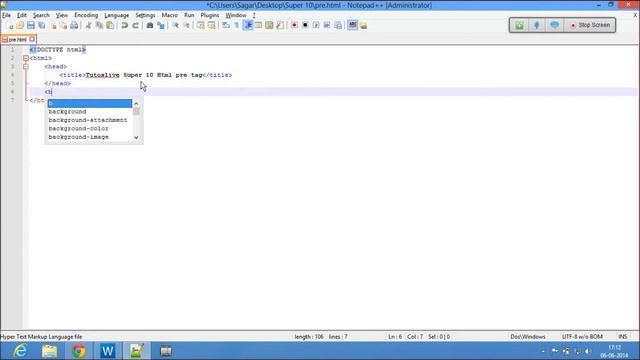This screenshot has height=360, width=640.
Task: Open the File menu
Action: tap(6, 15)
